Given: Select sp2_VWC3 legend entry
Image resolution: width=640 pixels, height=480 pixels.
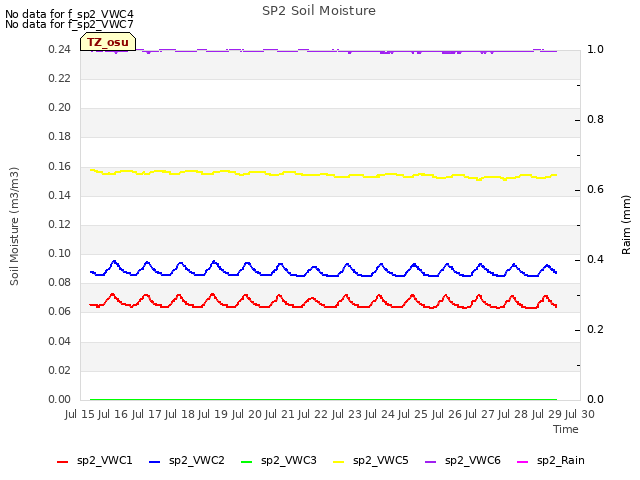Looking at the screenshot, I should click(279, 460).
